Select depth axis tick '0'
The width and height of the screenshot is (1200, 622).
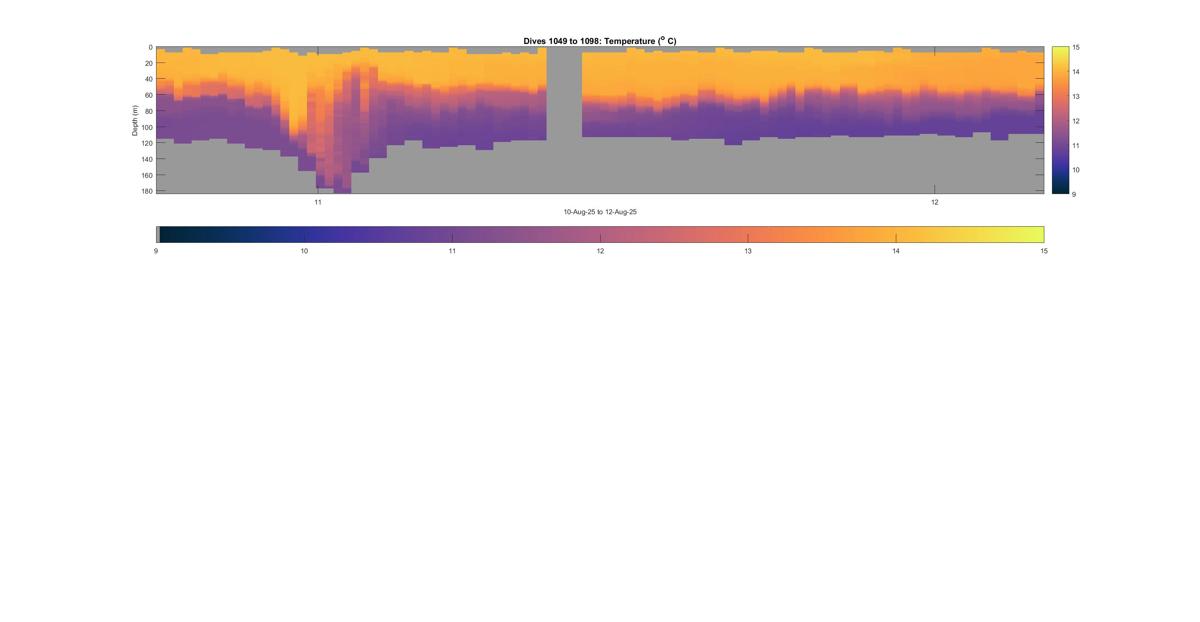(x=150, y=47)
